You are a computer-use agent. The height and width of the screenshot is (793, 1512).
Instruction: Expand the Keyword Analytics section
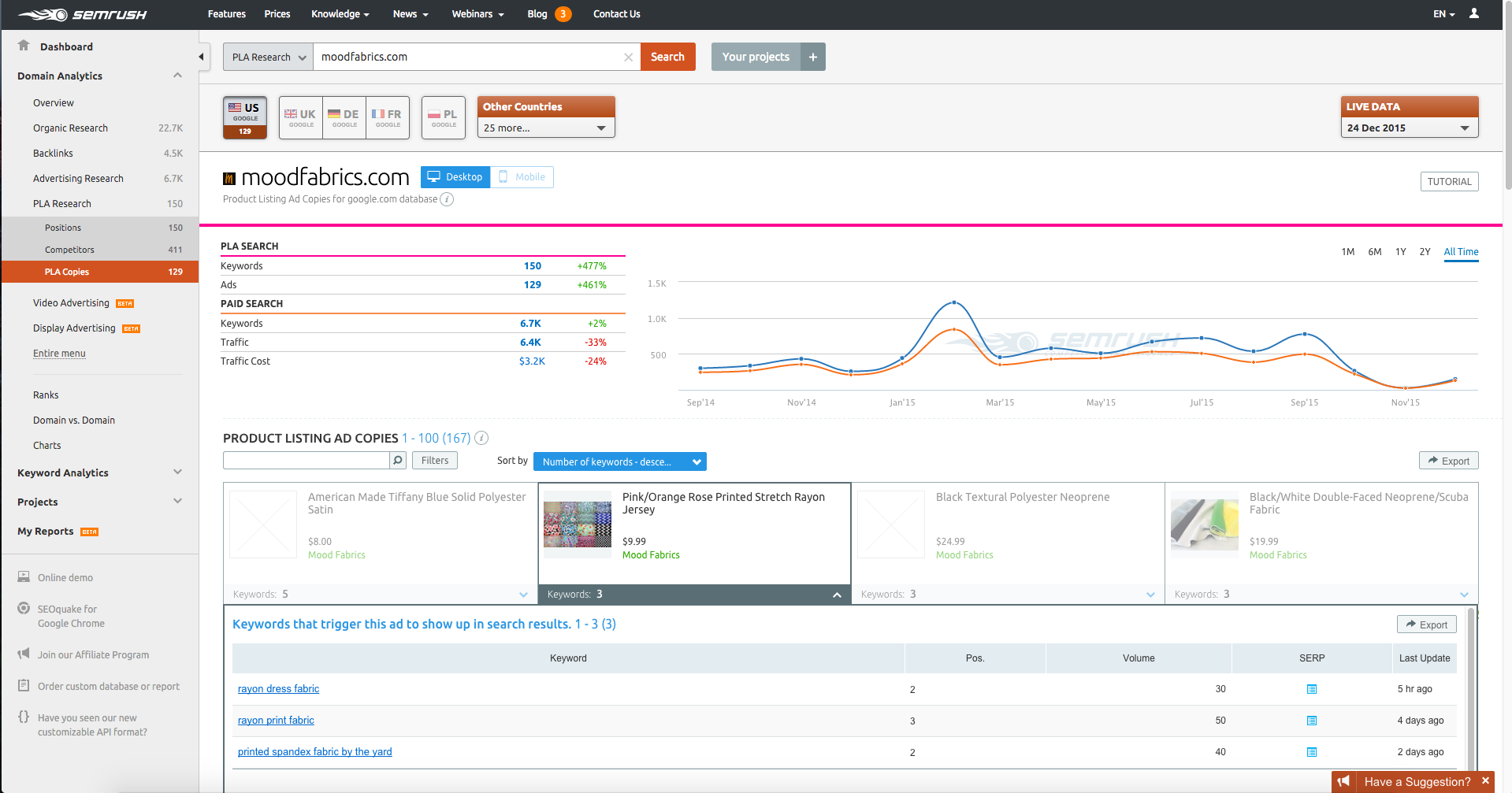click(177, 472)
